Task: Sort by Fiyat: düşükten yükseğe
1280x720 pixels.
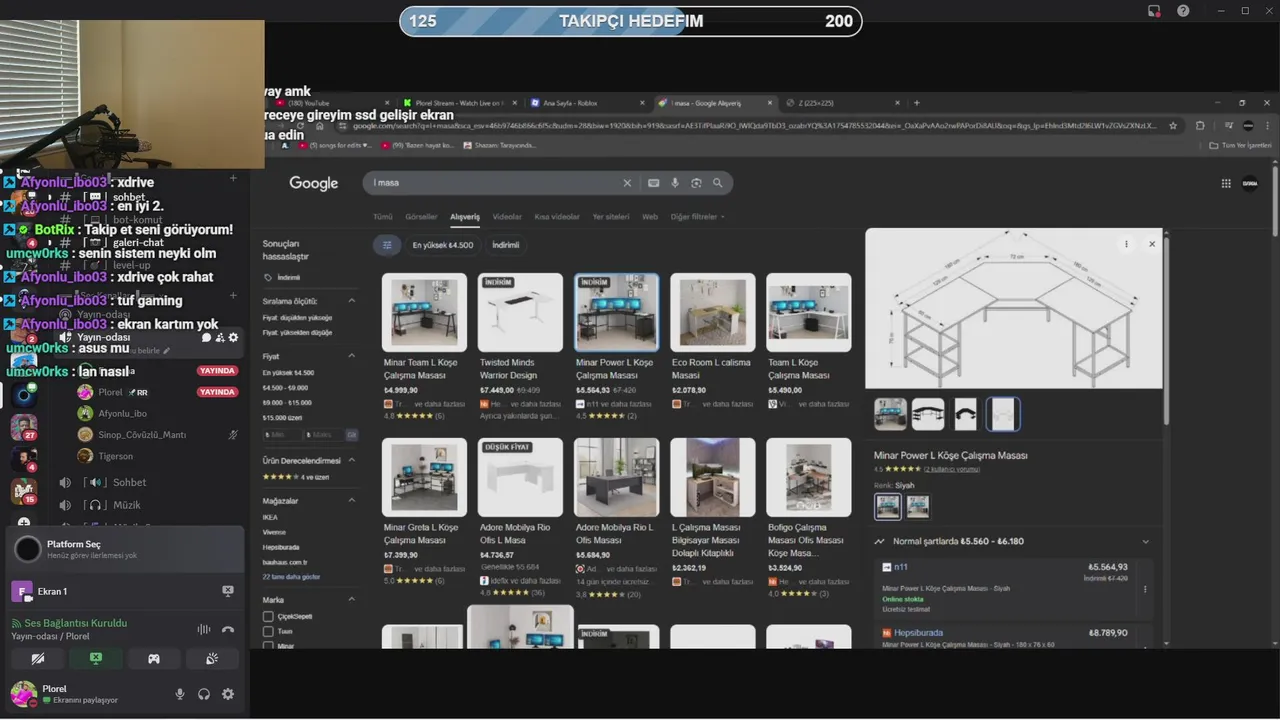Action: tap(298, 318)
